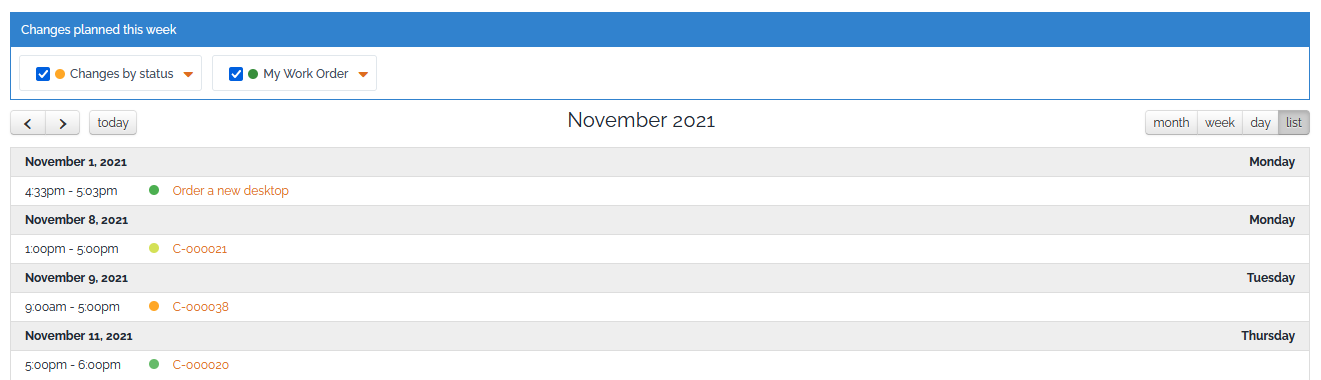Viewport: 1321px width, 380px height.
Task: Go to next period with right chevron
Action: pos(62,123)
